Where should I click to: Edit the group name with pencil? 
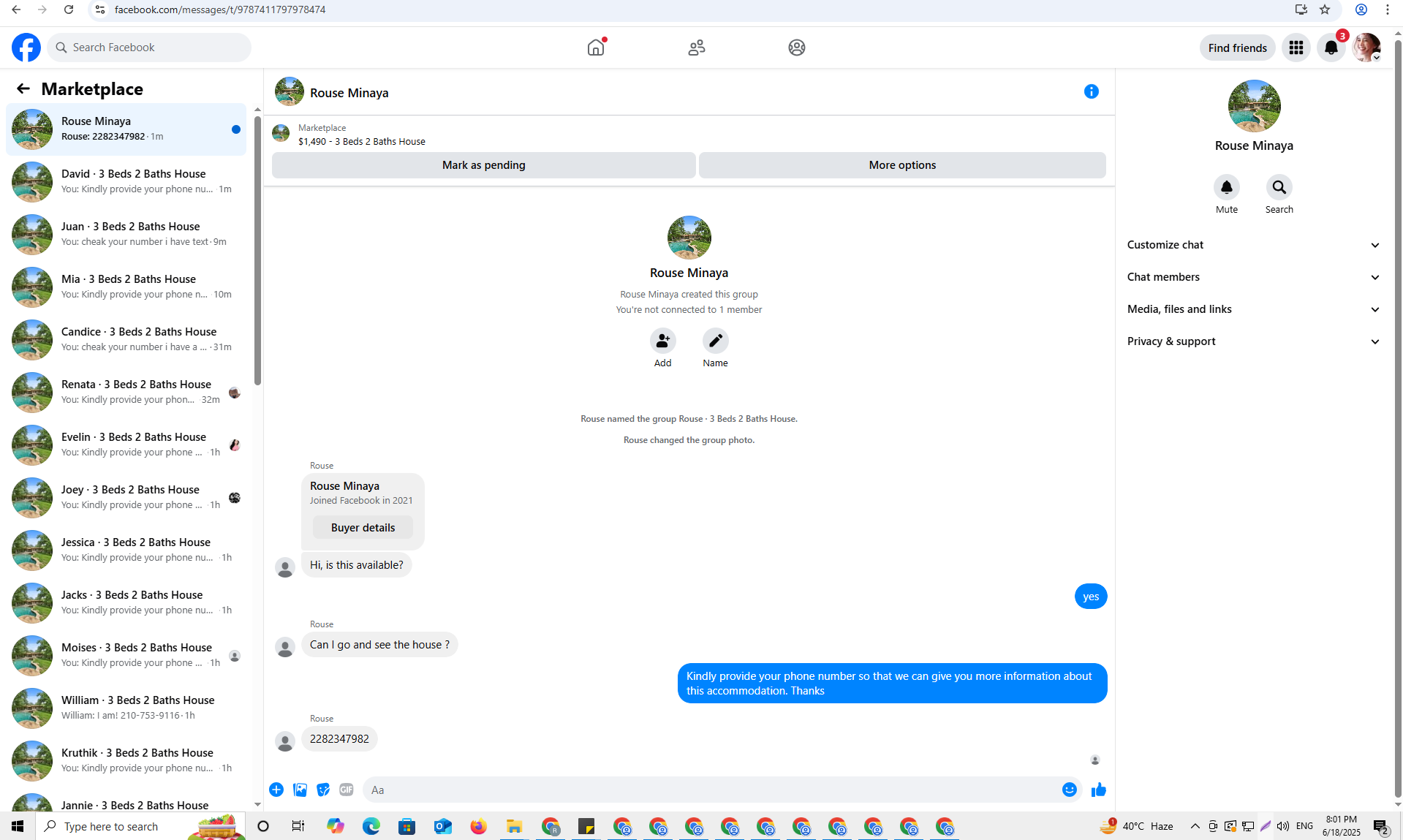(x=716, y=341)
